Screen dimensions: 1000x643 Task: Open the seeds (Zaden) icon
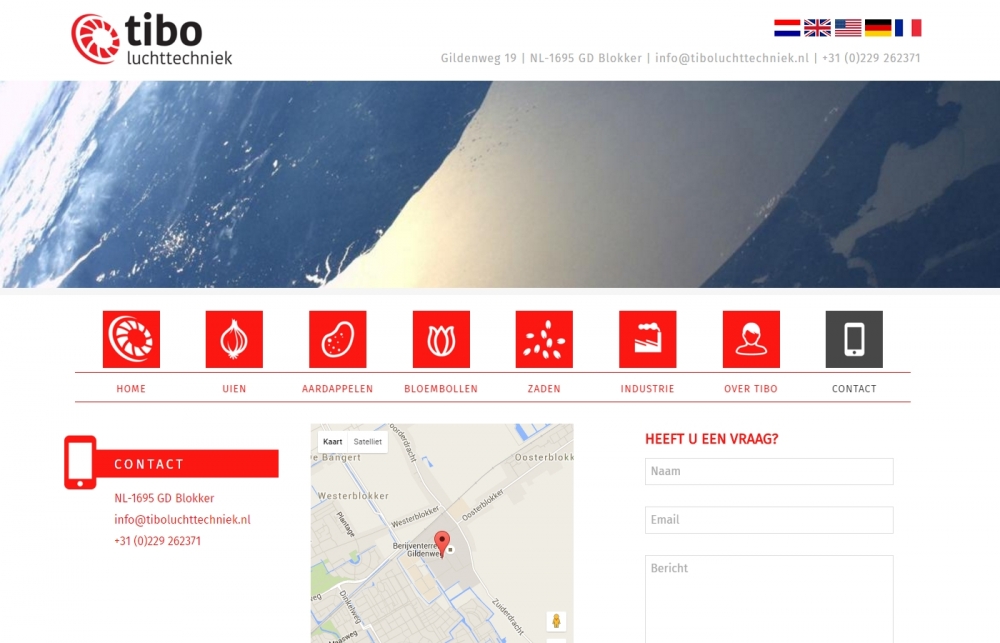coord(544,339)
